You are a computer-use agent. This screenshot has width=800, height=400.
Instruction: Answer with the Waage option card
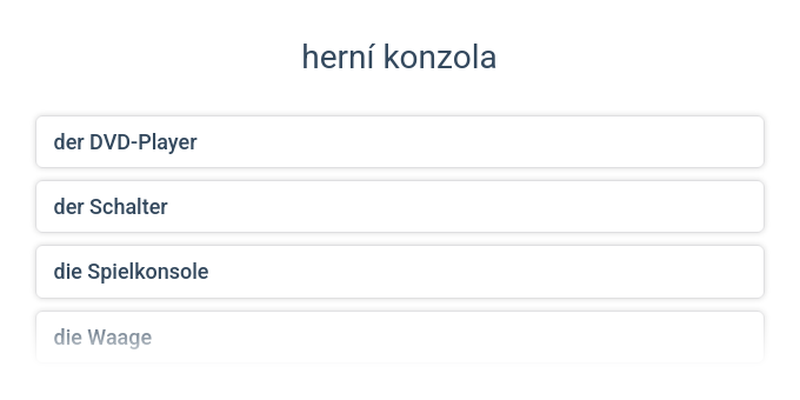[400, 337]
